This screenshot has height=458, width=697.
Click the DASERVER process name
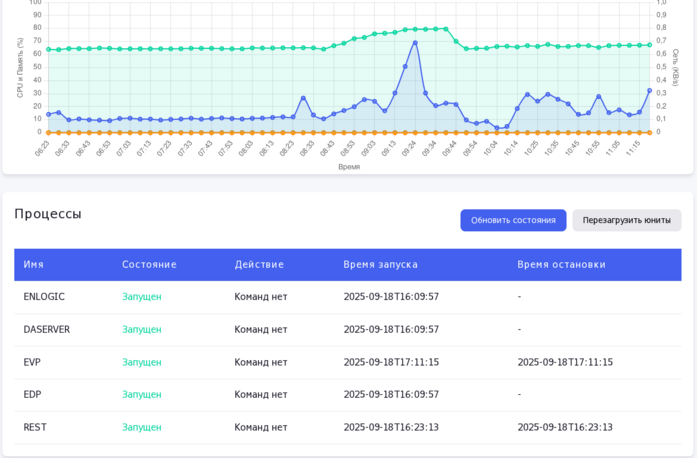[47, 329]
